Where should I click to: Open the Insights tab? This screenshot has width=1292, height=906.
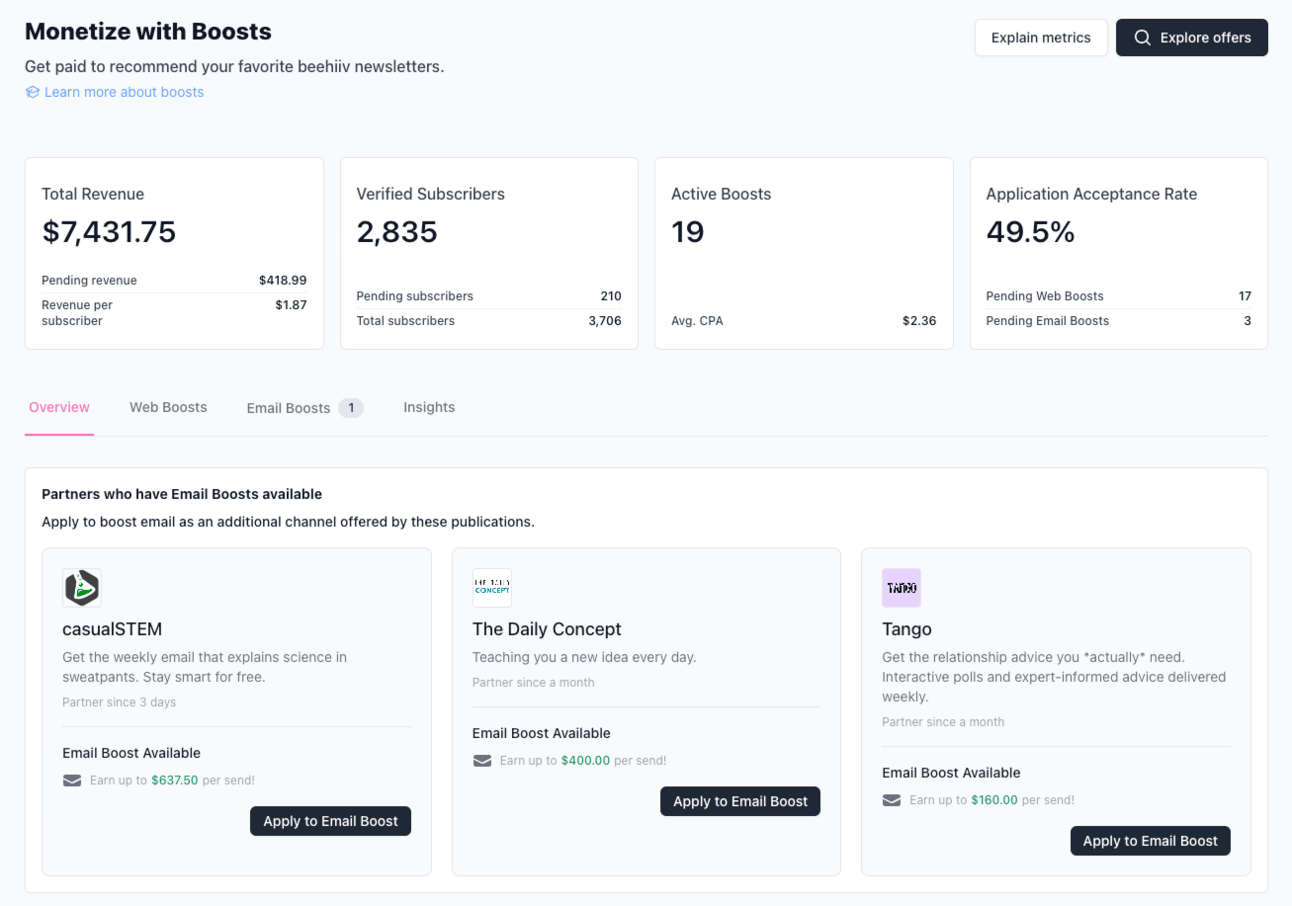tap(429, 407)
